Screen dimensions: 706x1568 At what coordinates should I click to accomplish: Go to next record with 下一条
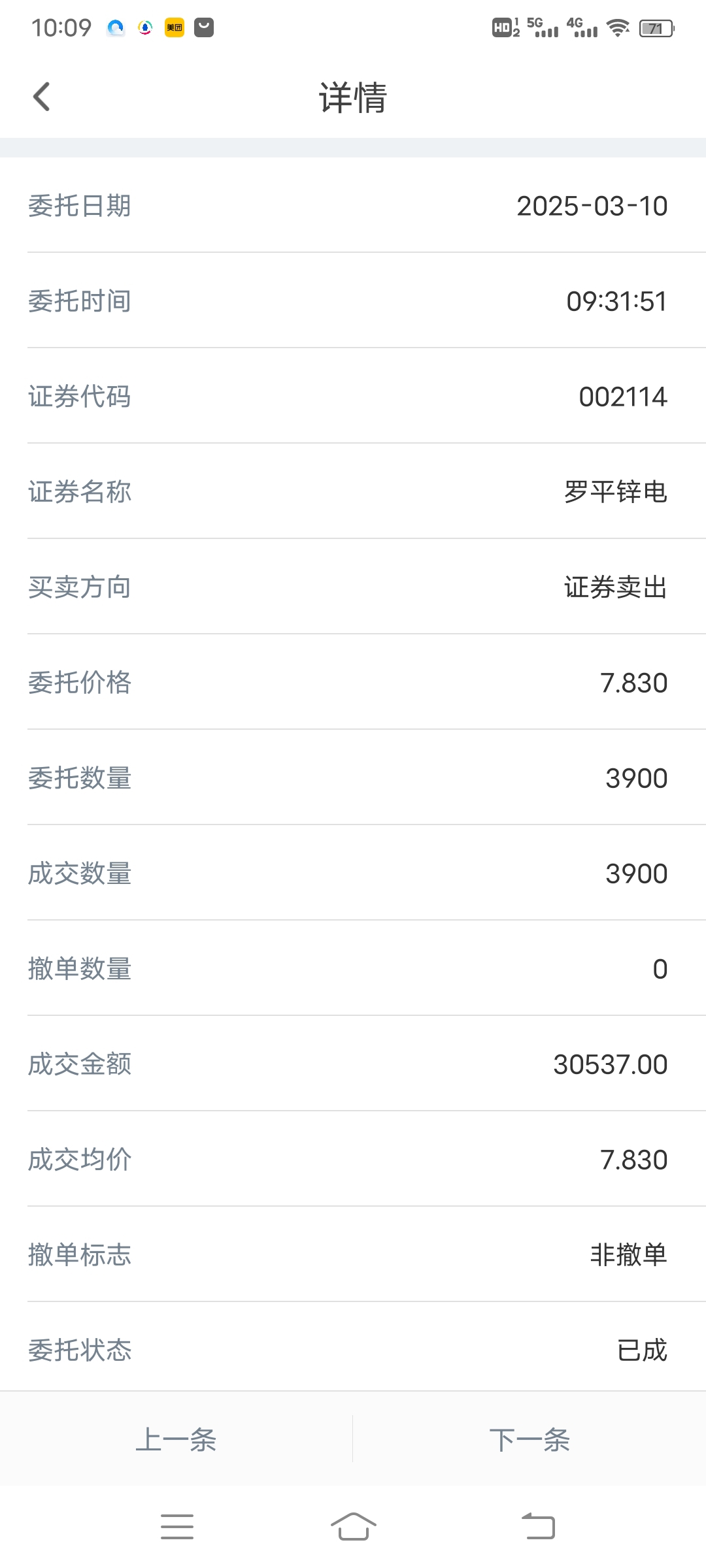click(x=529, y=1439)
